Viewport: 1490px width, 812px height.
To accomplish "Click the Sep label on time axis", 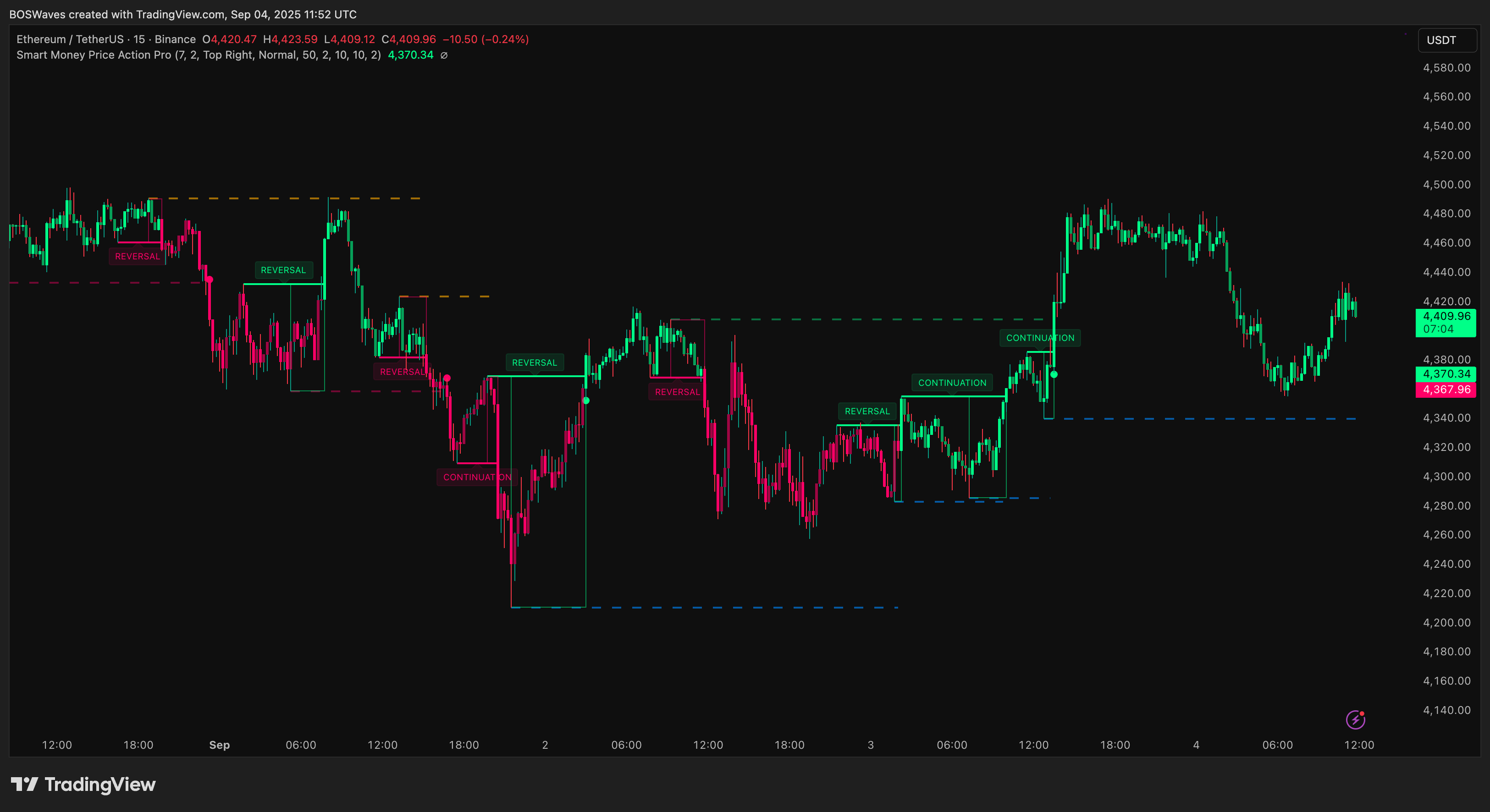I will click(219, 745).
